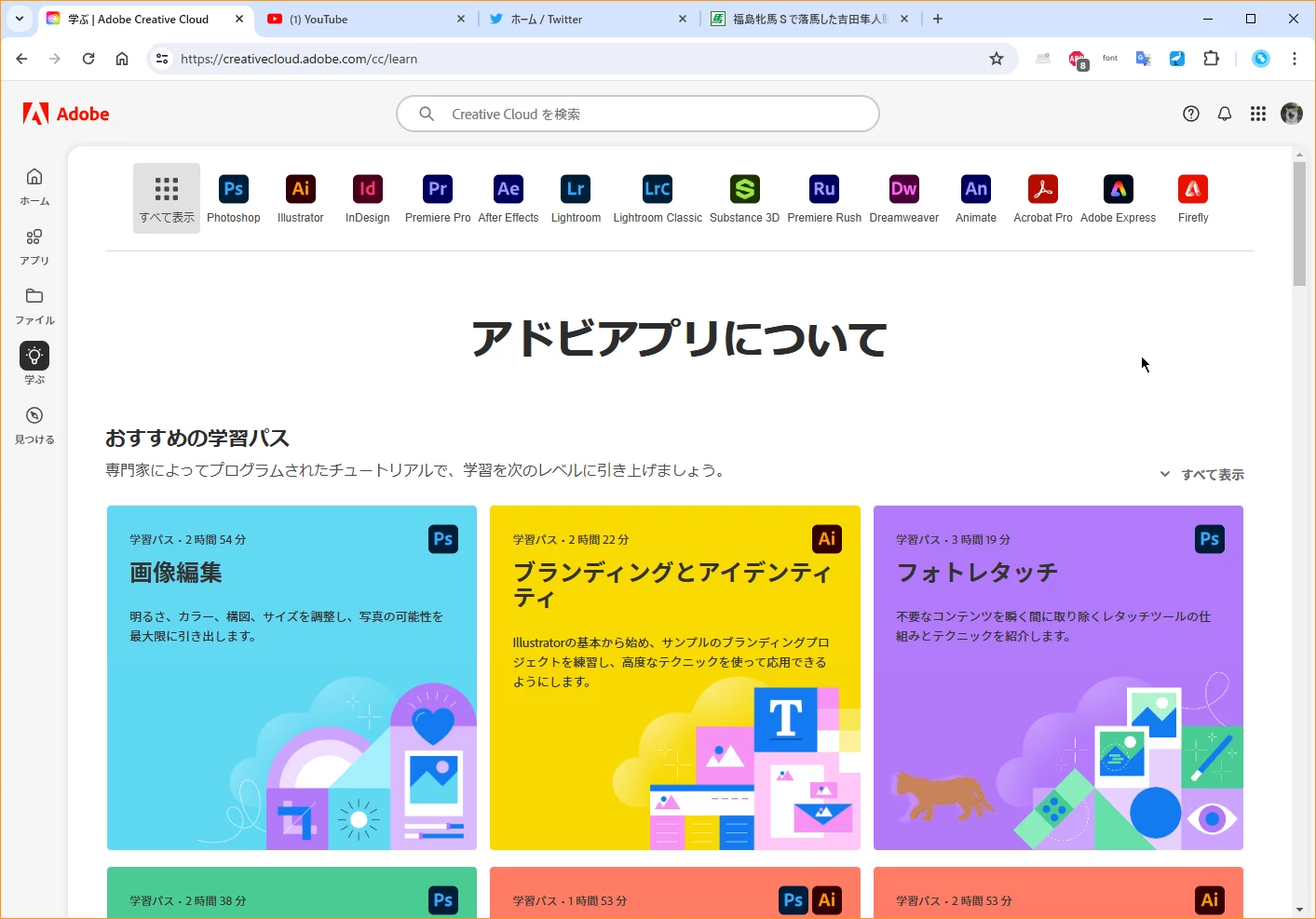
Task: Open アプリ in the left sidebar
Action: pos(34,247)
